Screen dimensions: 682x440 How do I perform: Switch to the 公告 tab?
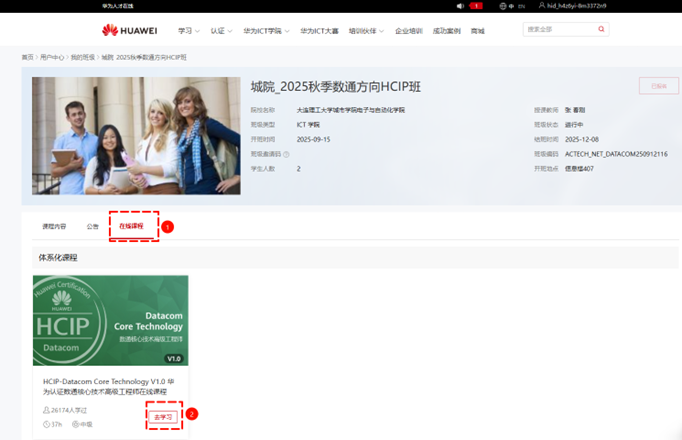(93, 226)
